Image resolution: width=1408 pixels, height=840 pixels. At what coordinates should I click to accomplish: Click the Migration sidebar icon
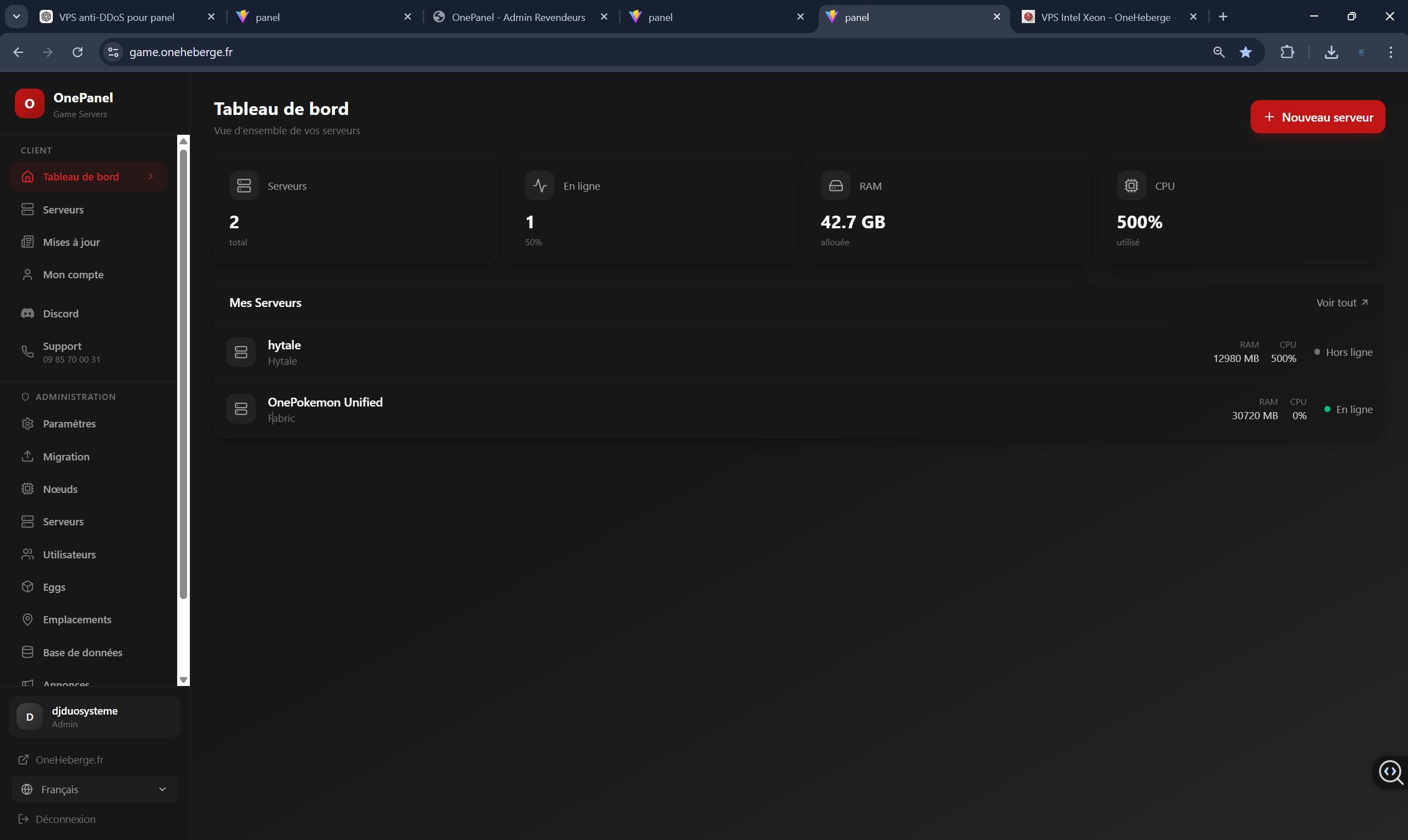coord(28,456)
